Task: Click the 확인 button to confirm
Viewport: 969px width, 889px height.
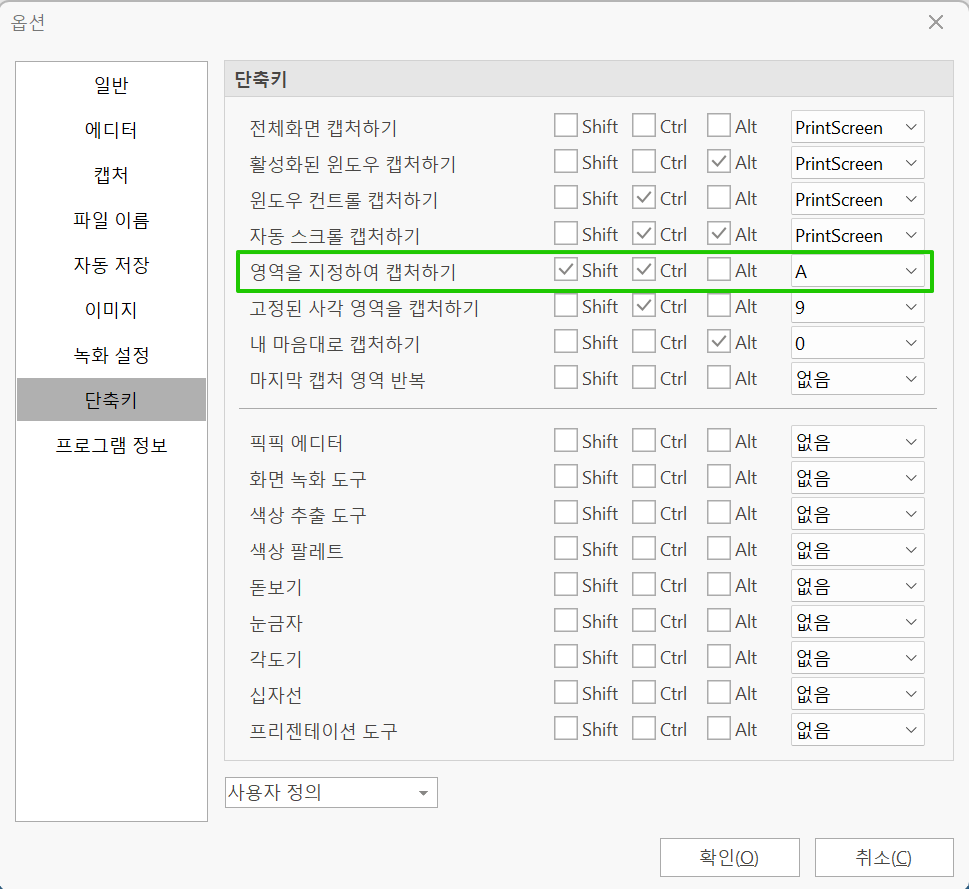Action: (x=729, y=857)
